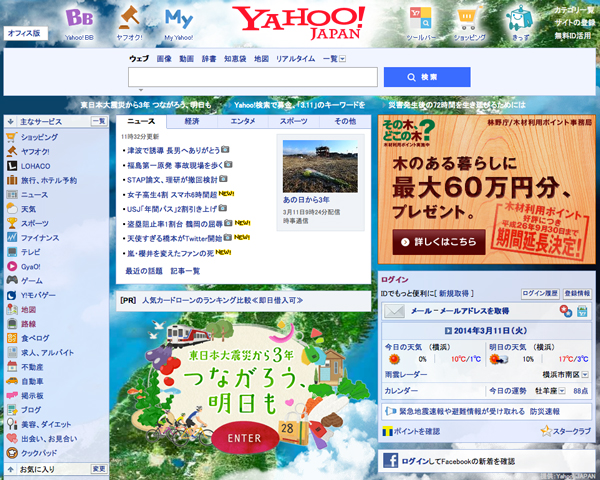Click the クックパッド chef icon
Viewport: 600px width, 480px height.
[12, 453]
